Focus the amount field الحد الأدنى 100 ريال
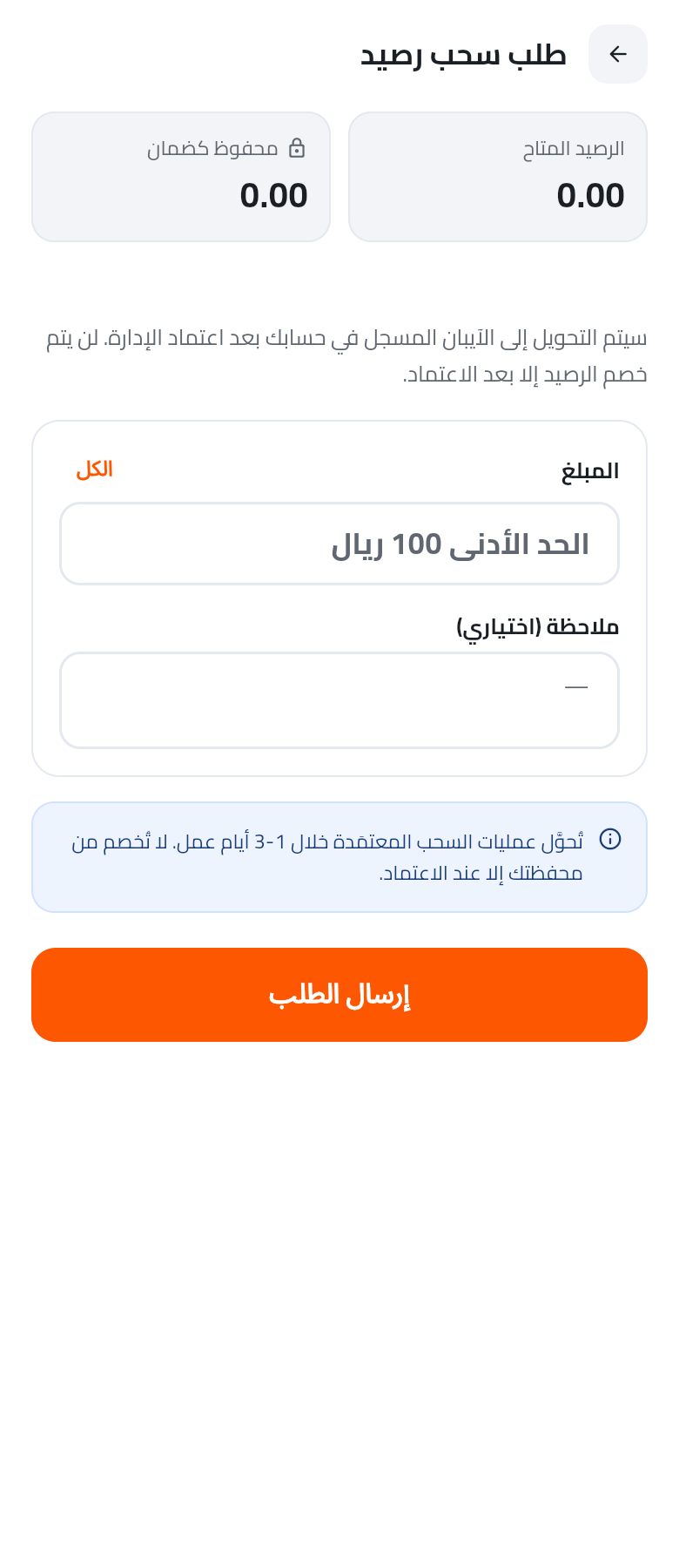679x1568 pixels. pyautogui.click(x=339, y=544)
